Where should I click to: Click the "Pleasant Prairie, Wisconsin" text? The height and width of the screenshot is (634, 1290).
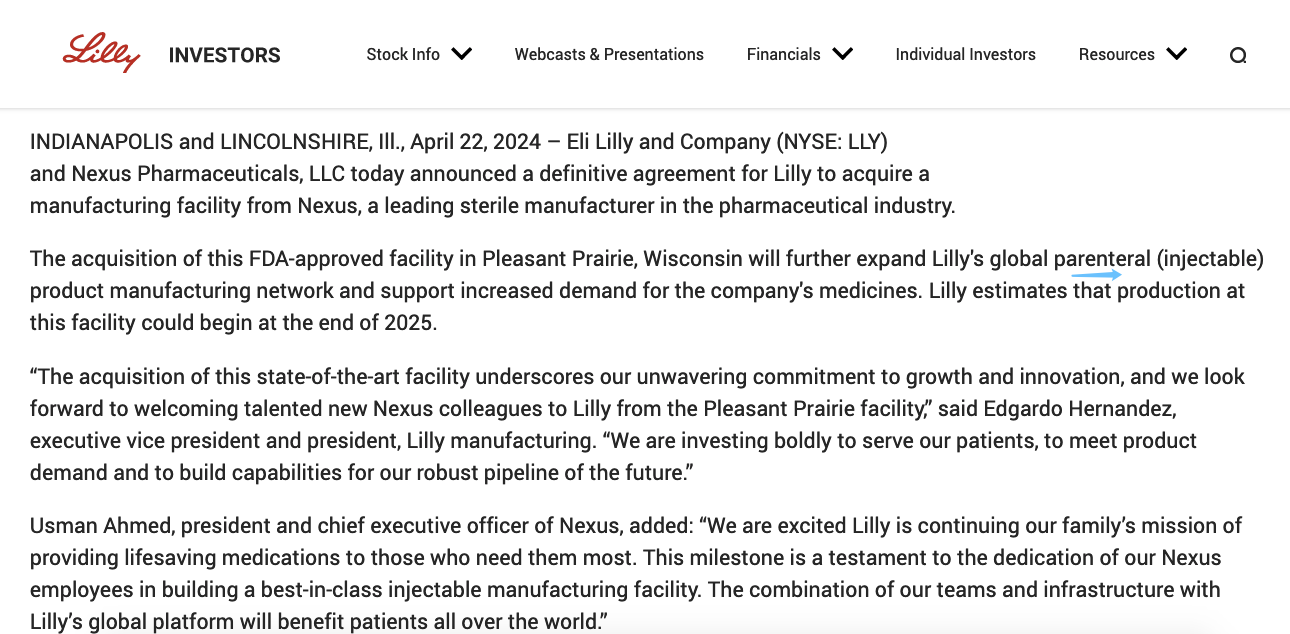tap(612, 260)
